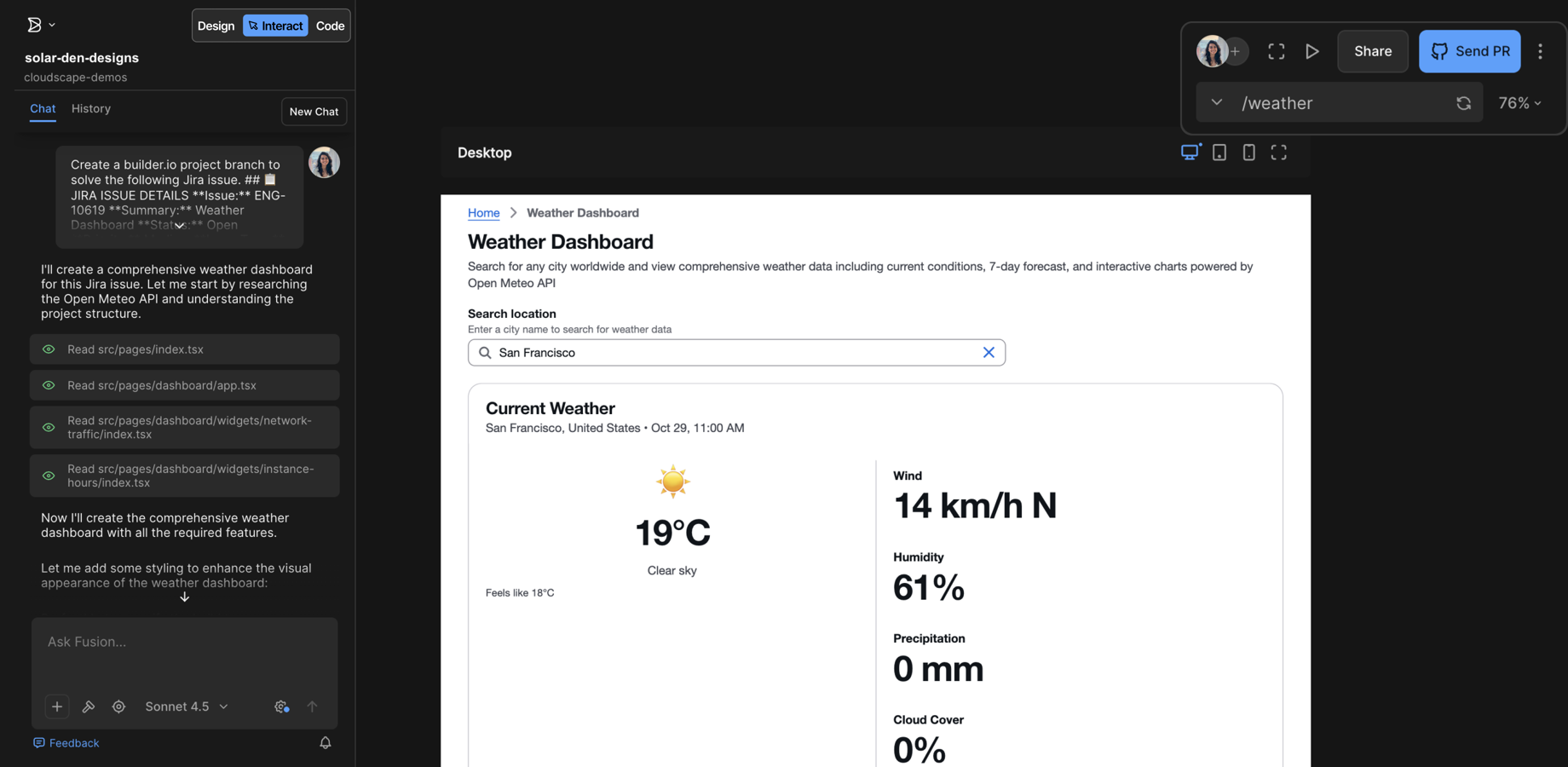Screen dimensions: 1568x767
Task: Switch preview to mobile view
Action: [x=1249, y=152]
